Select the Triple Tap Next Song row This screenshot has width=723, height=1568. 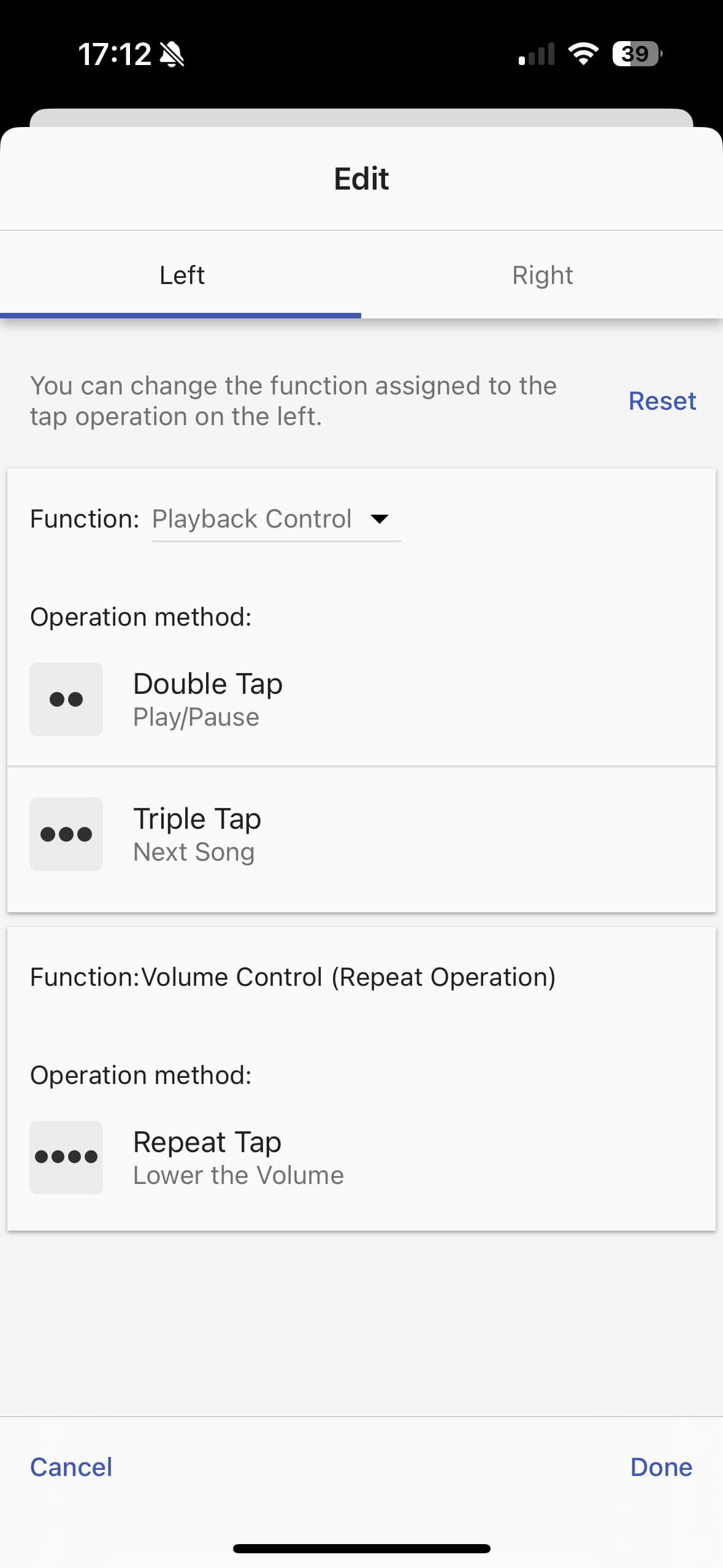point(361,835)
